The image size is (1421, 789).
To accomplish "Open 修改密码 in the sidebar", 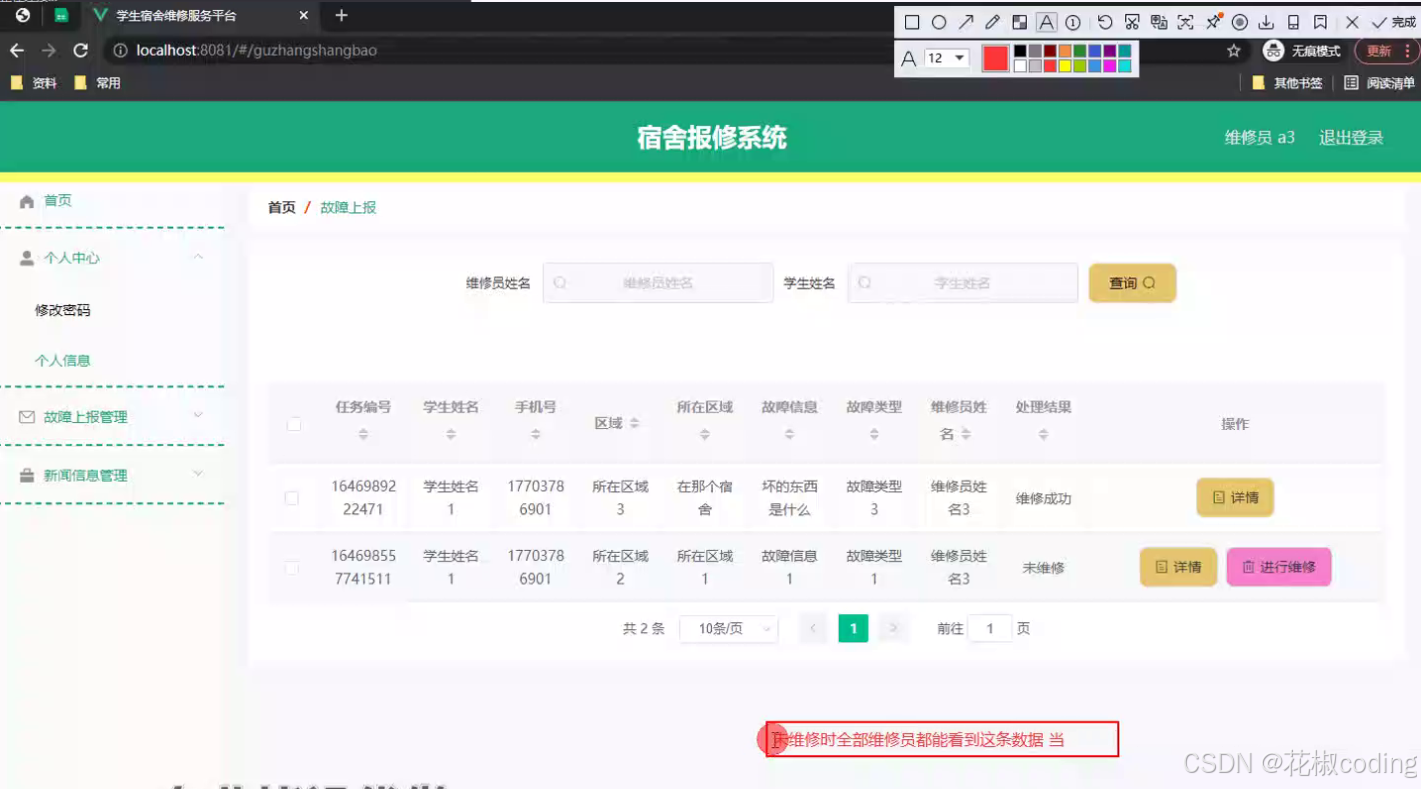I will click(x=63, y=310).
